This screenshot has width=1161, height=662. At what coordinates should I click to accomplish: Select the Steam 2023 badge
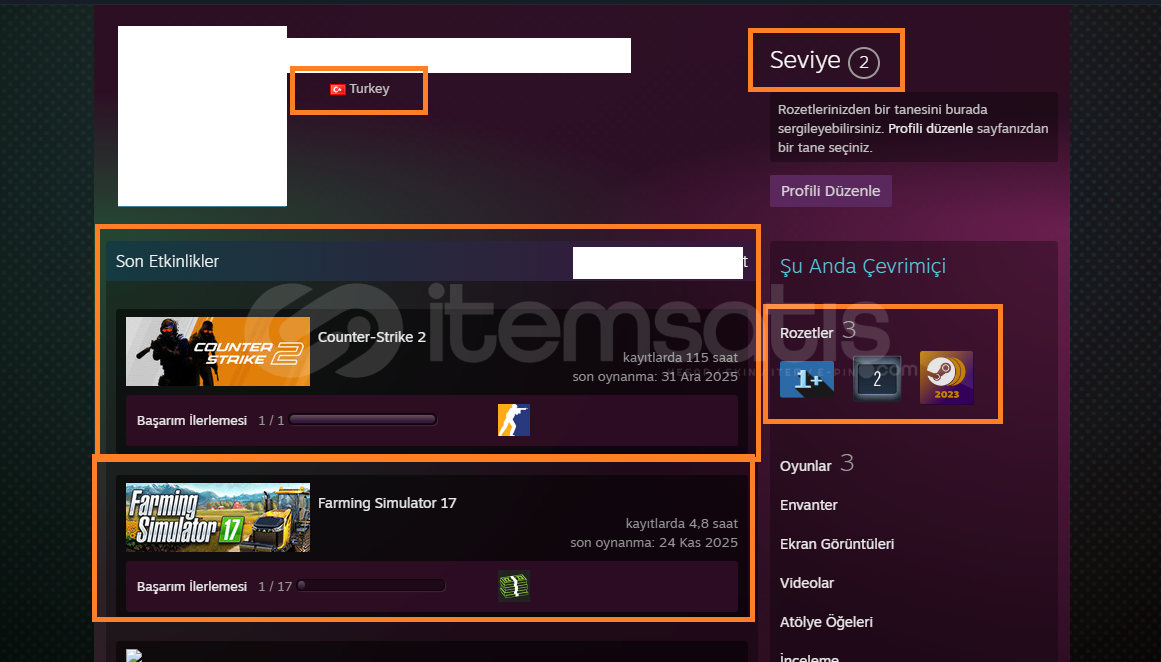click(x=946, y=378)
